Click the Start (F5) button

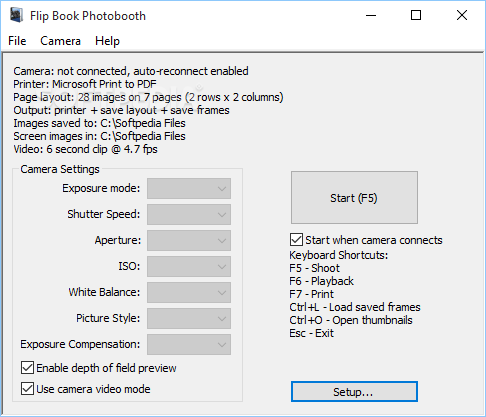354,198
